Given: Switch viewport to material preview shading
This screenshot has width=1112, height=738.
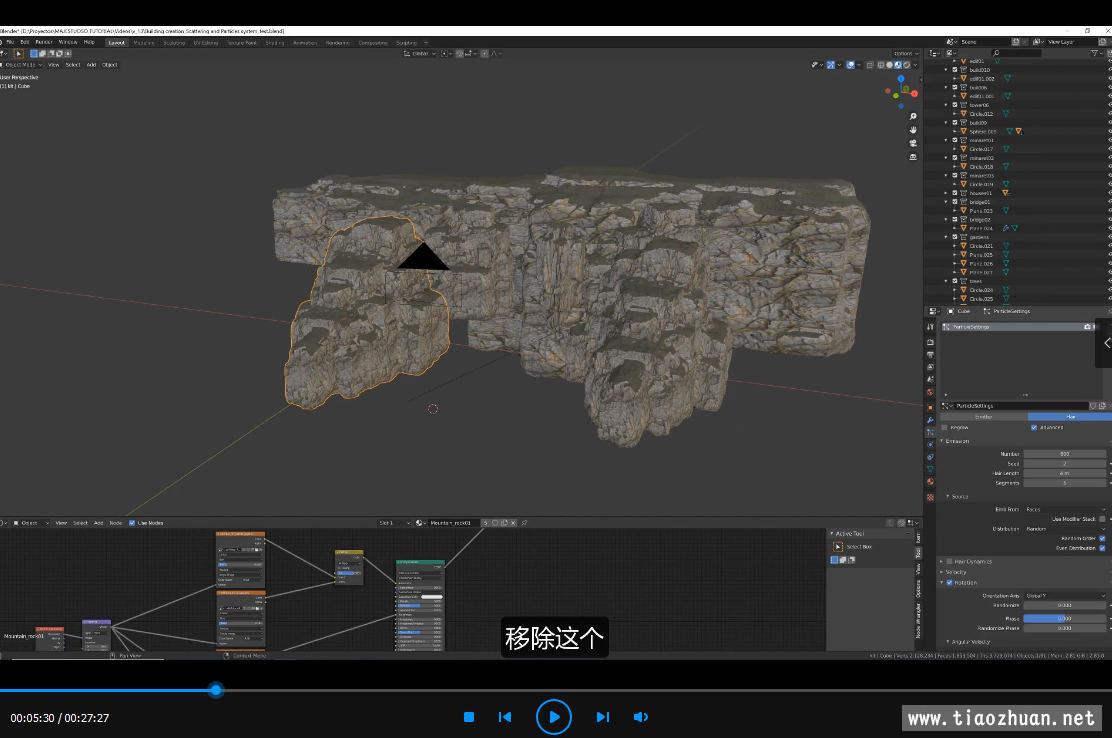Looking at the screenshot, I should [x=898, y=65].
